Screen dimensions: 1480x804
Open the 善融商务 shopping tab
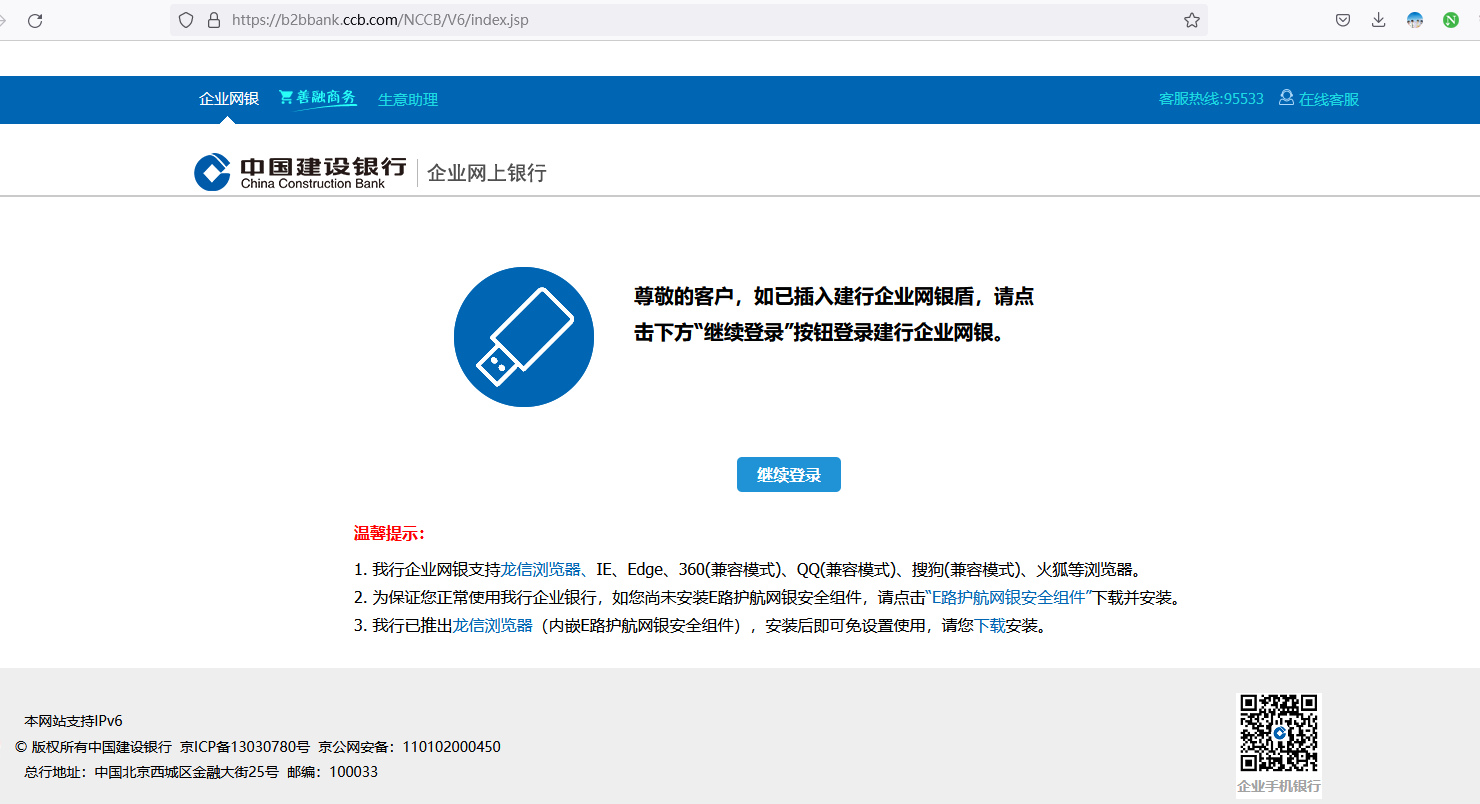pyautogui.click(x=318, y=98)
